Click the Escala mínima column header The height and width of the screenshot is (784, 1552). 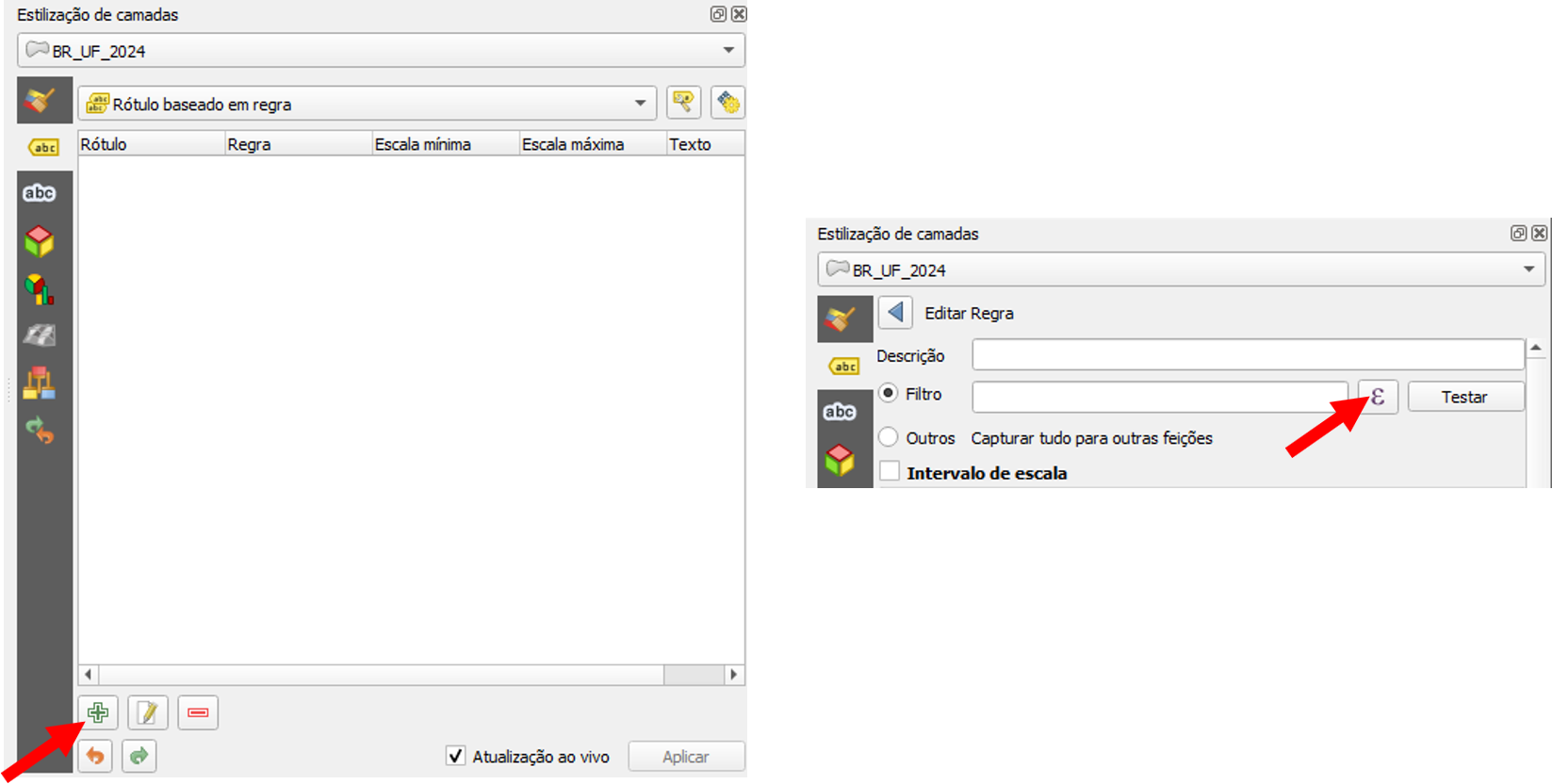coord(445,144)
